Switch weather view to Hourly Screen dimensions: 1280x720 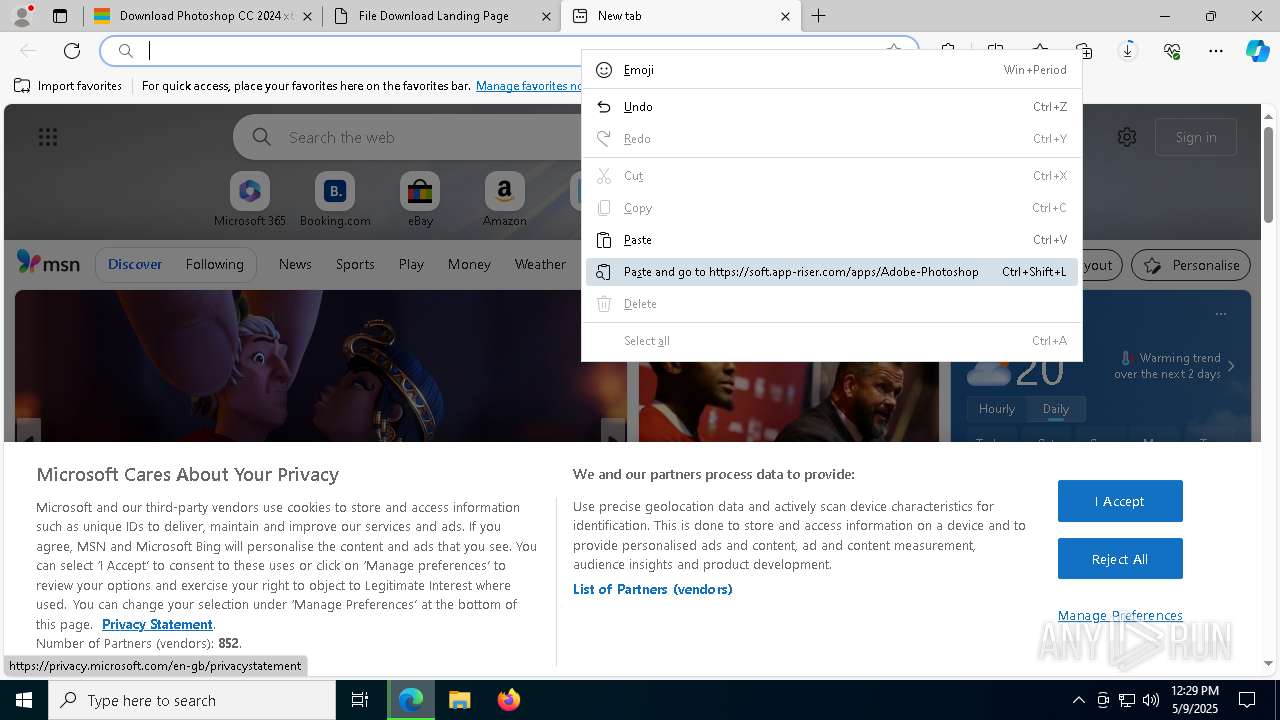click(997, 409)
